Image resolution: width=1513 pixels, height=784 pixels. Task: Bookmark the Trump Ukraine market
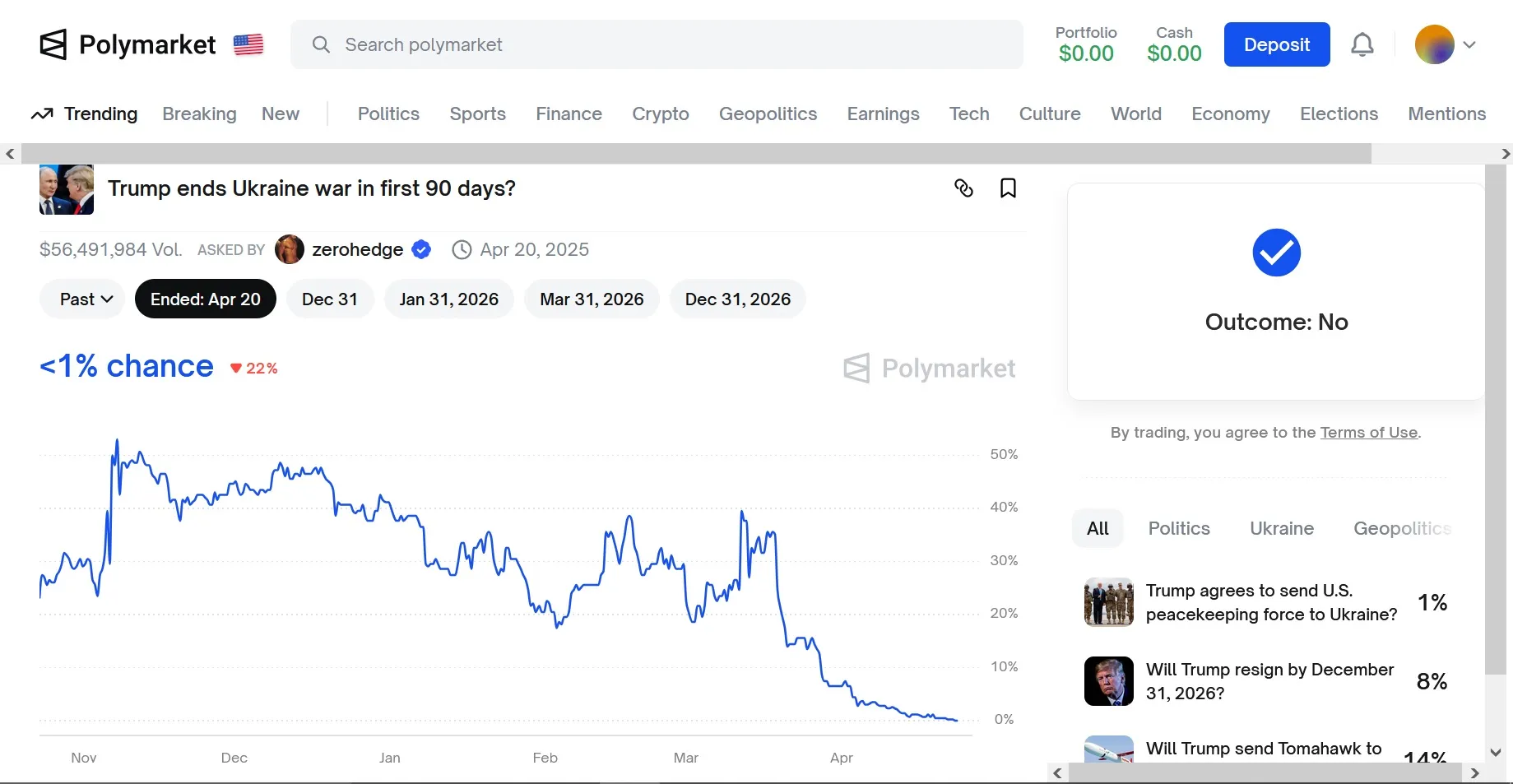pyautogui.click(x=1007, y=188)
